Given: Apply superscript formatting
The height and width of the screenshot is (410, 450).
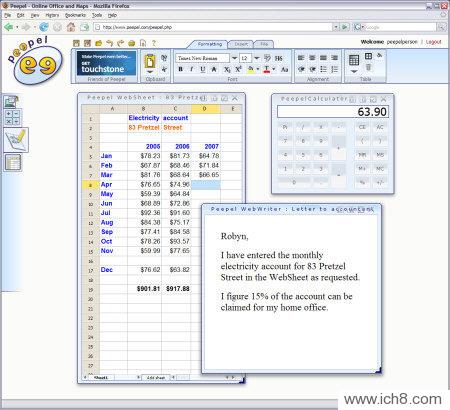Looking at the screenshot, I should (238, 69).
